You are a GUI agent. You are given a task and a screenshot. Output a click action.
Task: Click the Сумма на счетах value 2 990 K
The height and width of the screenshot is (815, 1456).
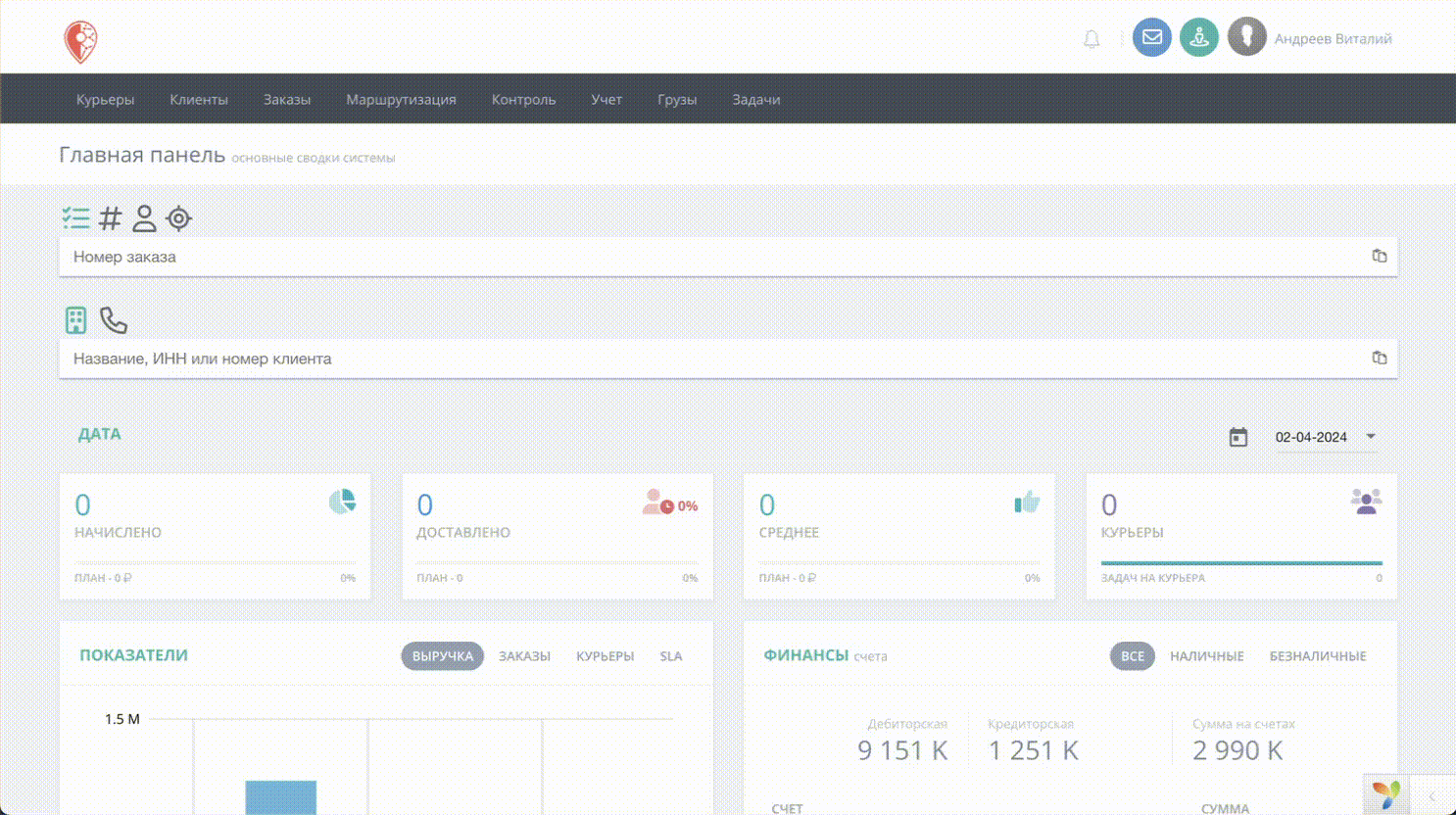click(1238, 750)
